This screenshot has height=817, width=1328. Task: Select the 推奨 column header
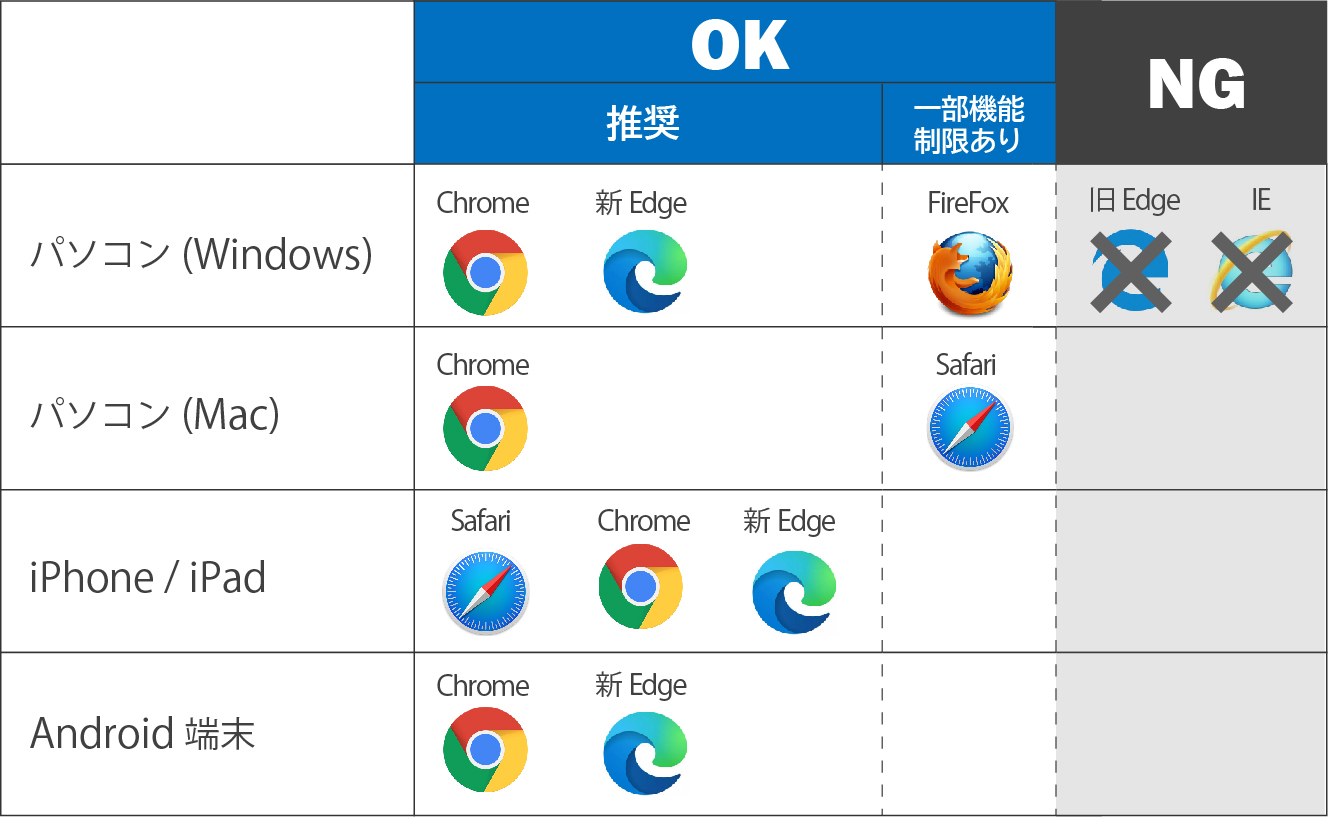tap(643, 124)
